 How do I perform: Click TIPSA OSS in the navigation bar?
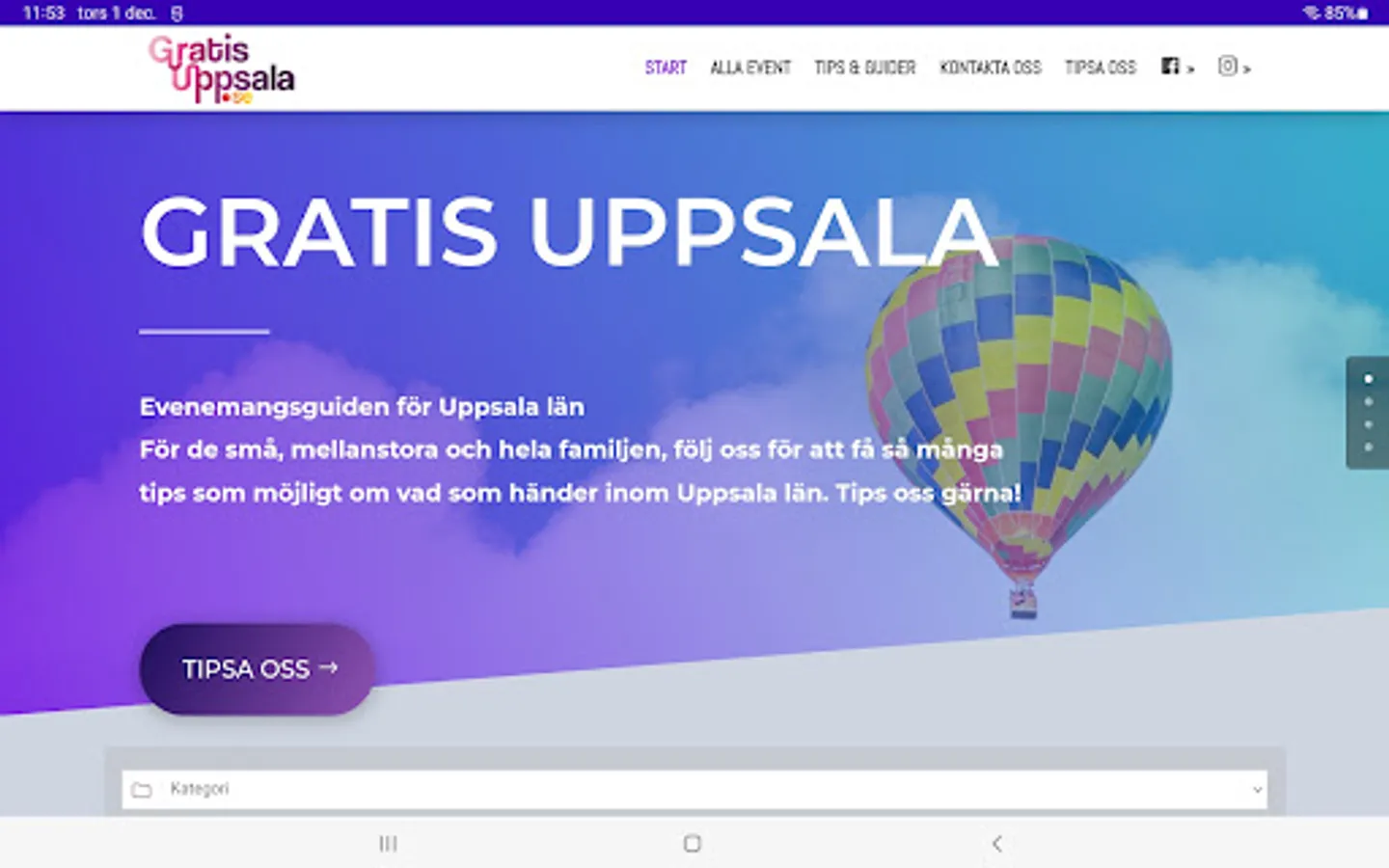click(x=1101, y=68)
